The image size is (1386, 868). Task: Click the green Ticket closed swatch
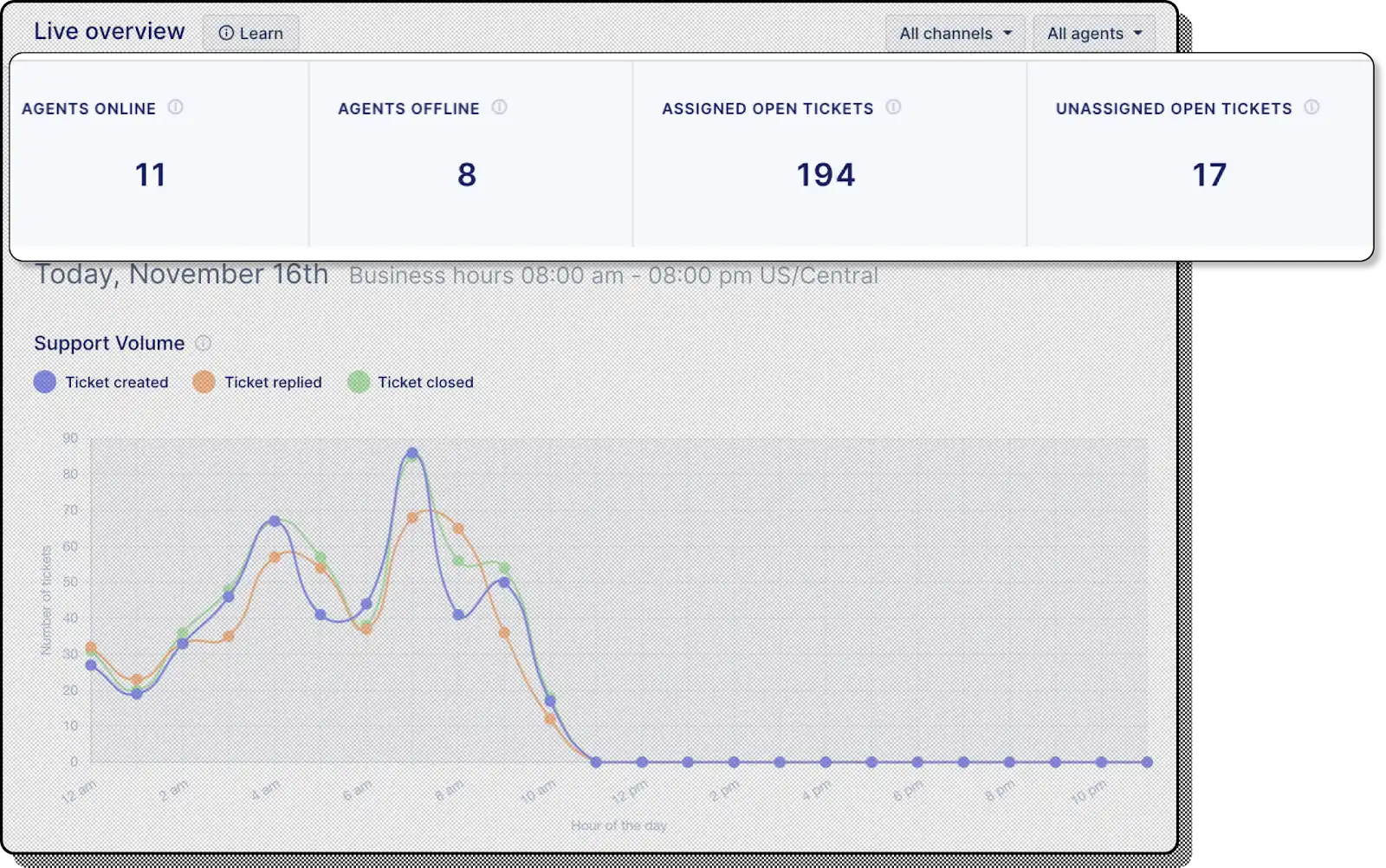coord(359,382)
